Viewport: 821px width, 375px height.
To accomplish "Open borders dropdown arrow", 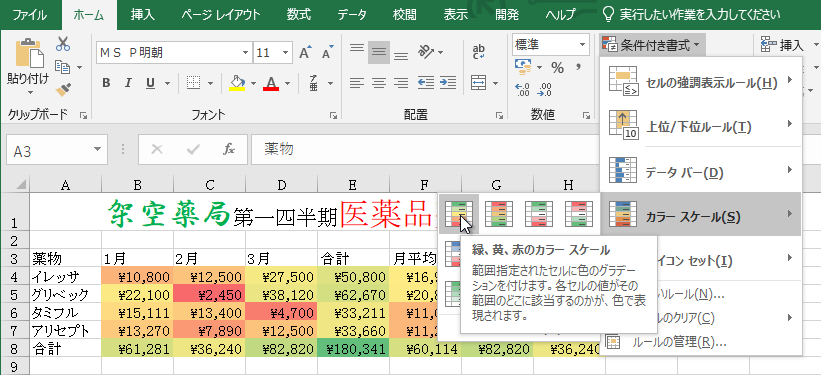I will [x=210, y=83].
